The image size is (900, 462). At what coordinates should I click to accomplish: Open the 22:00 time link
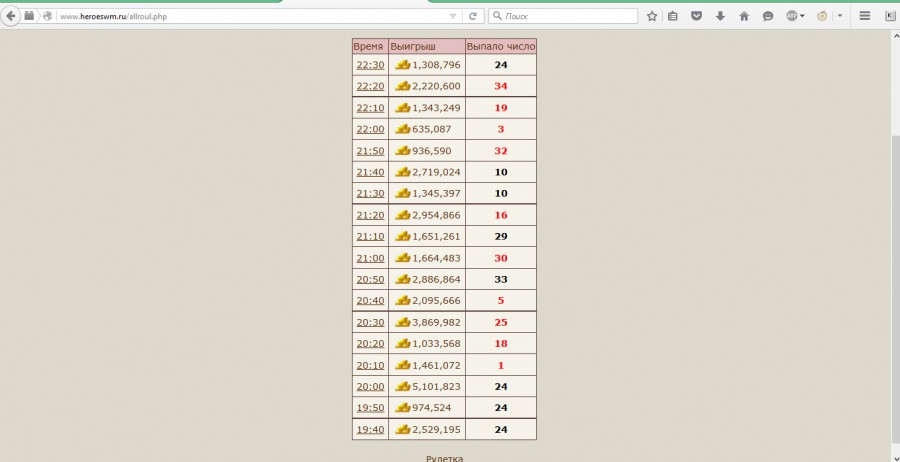click(x=370, y=129)
